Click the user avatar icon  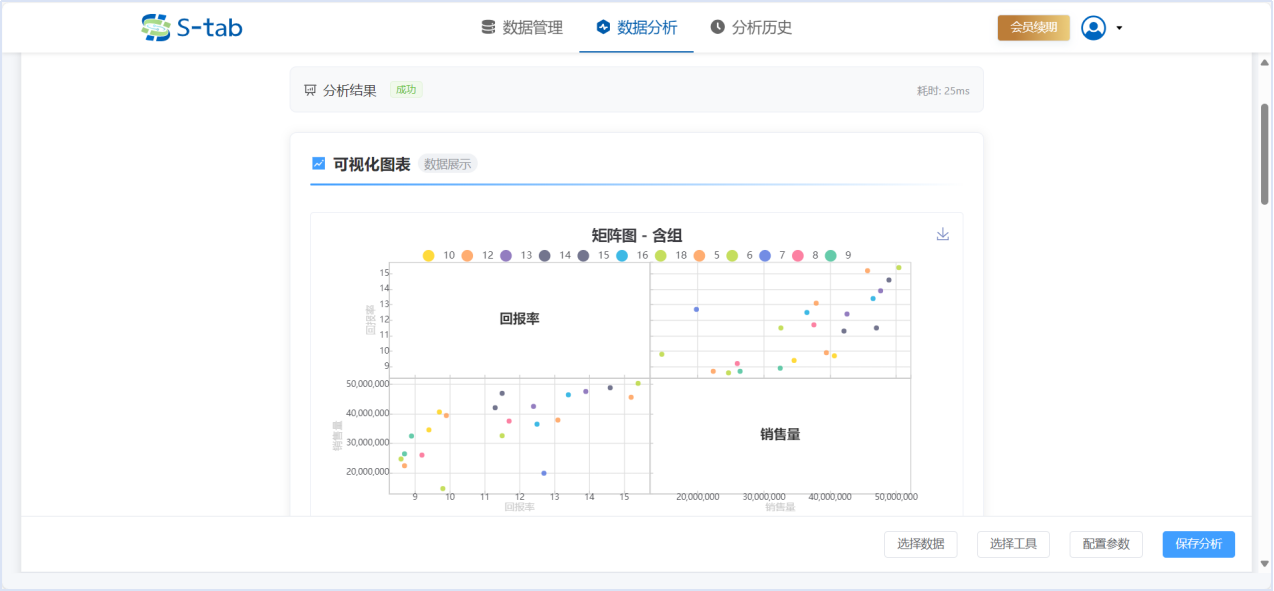[1093, 28]
